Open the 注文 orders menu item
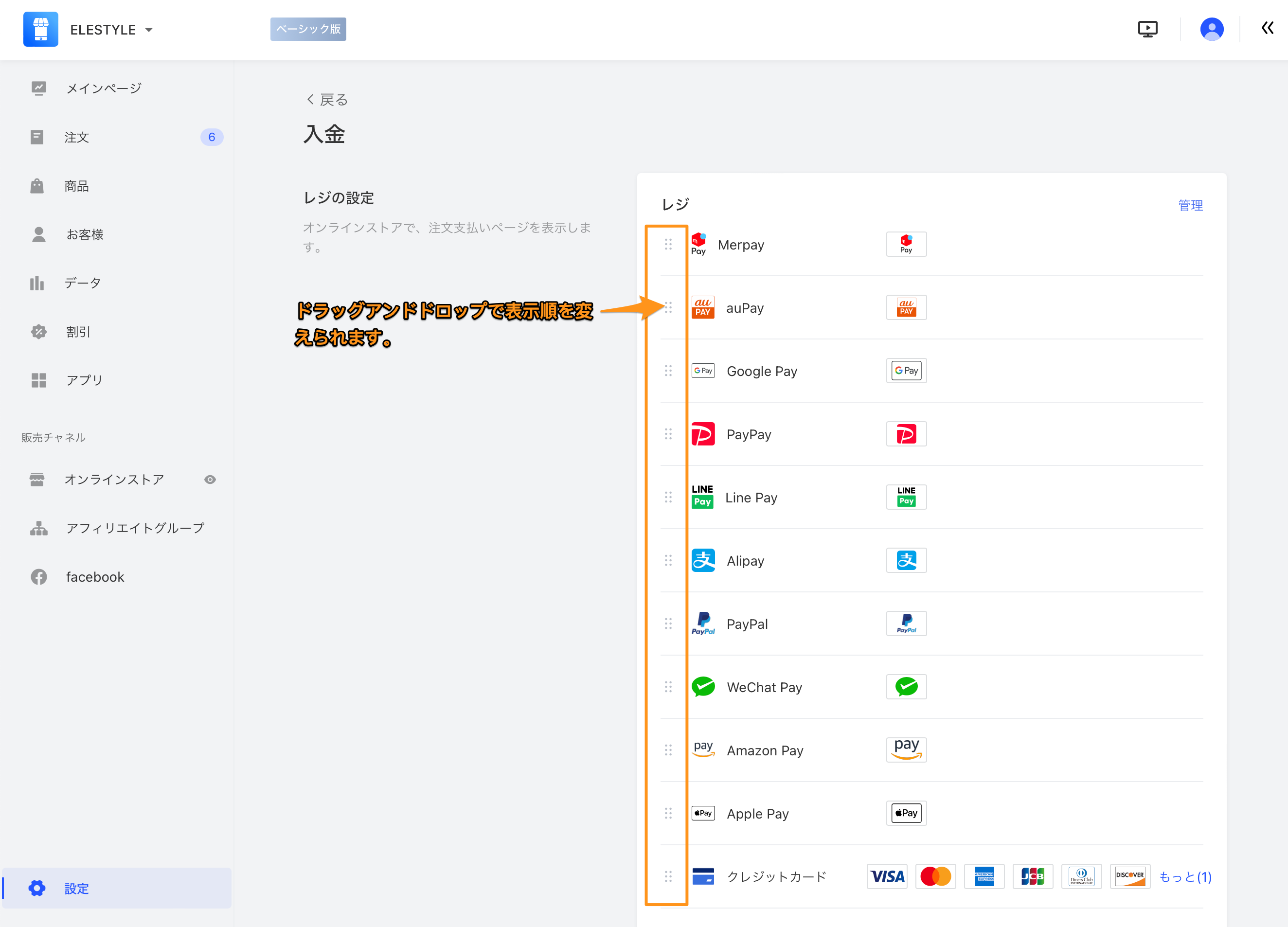The height and width of the screenshot is (927, 1288). click(x=77, y=137)
